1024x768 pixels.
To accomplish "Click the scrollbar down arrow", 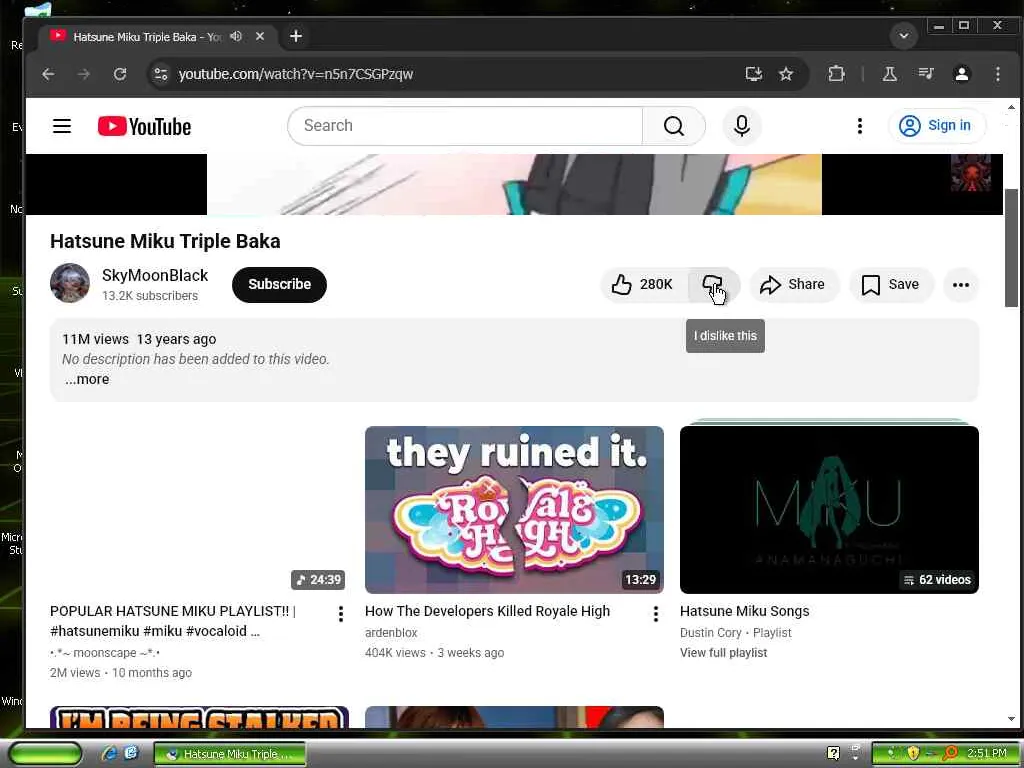I will click(1011, 719).
